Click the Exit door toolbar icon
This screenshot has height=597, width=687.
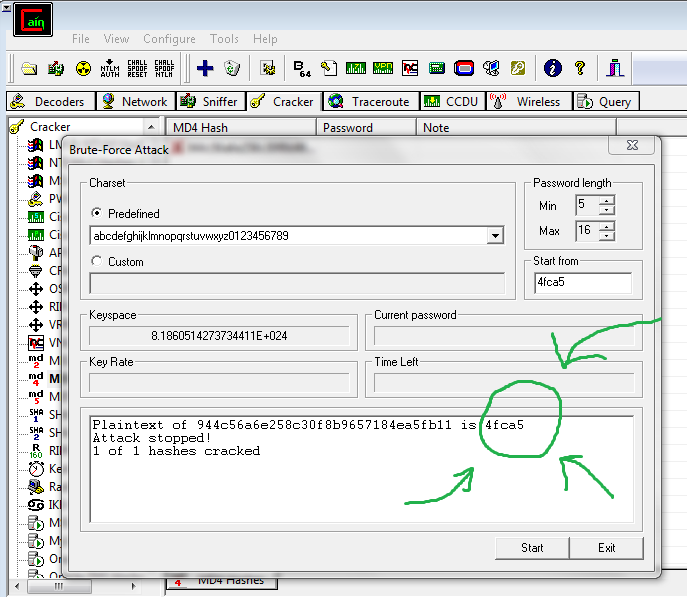click(615, 68)
